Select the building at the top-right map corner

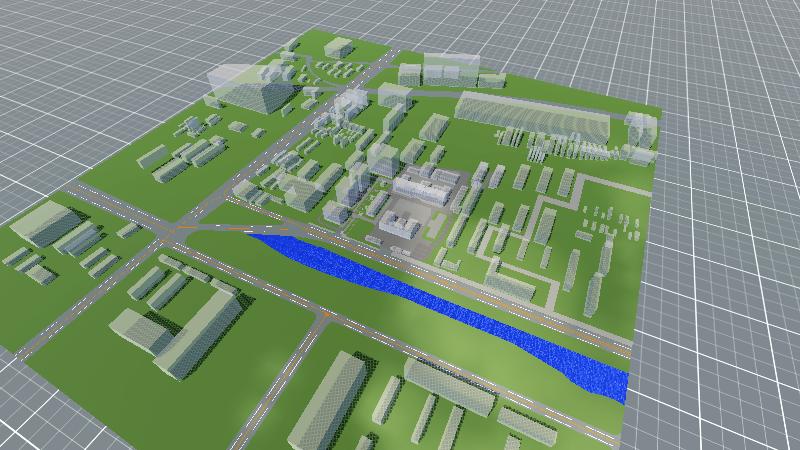click(641, 128)
